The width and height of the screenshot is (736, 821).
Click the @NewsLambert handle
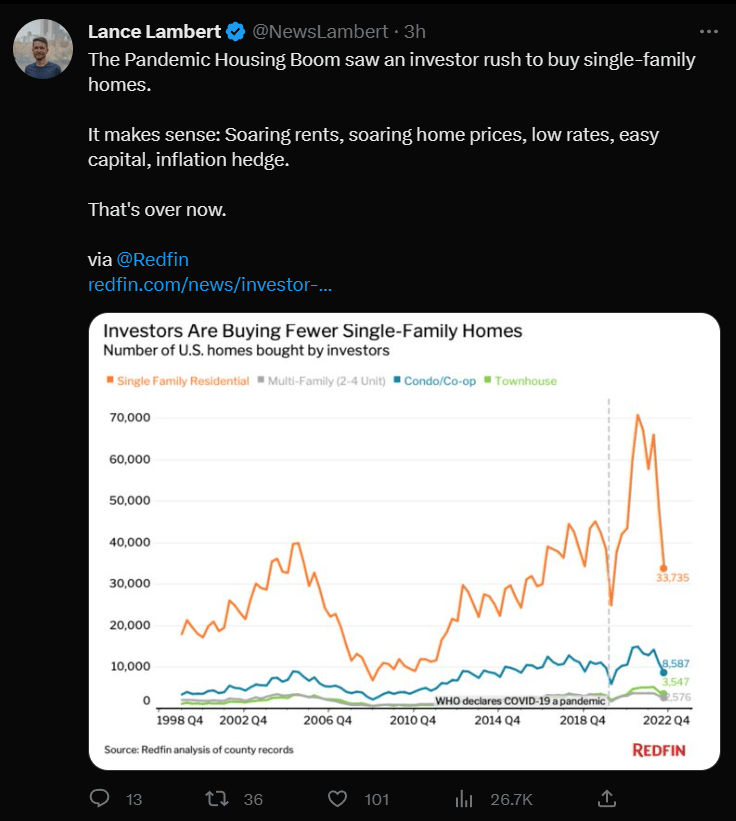pyautogui.click(x=320, y=32)
